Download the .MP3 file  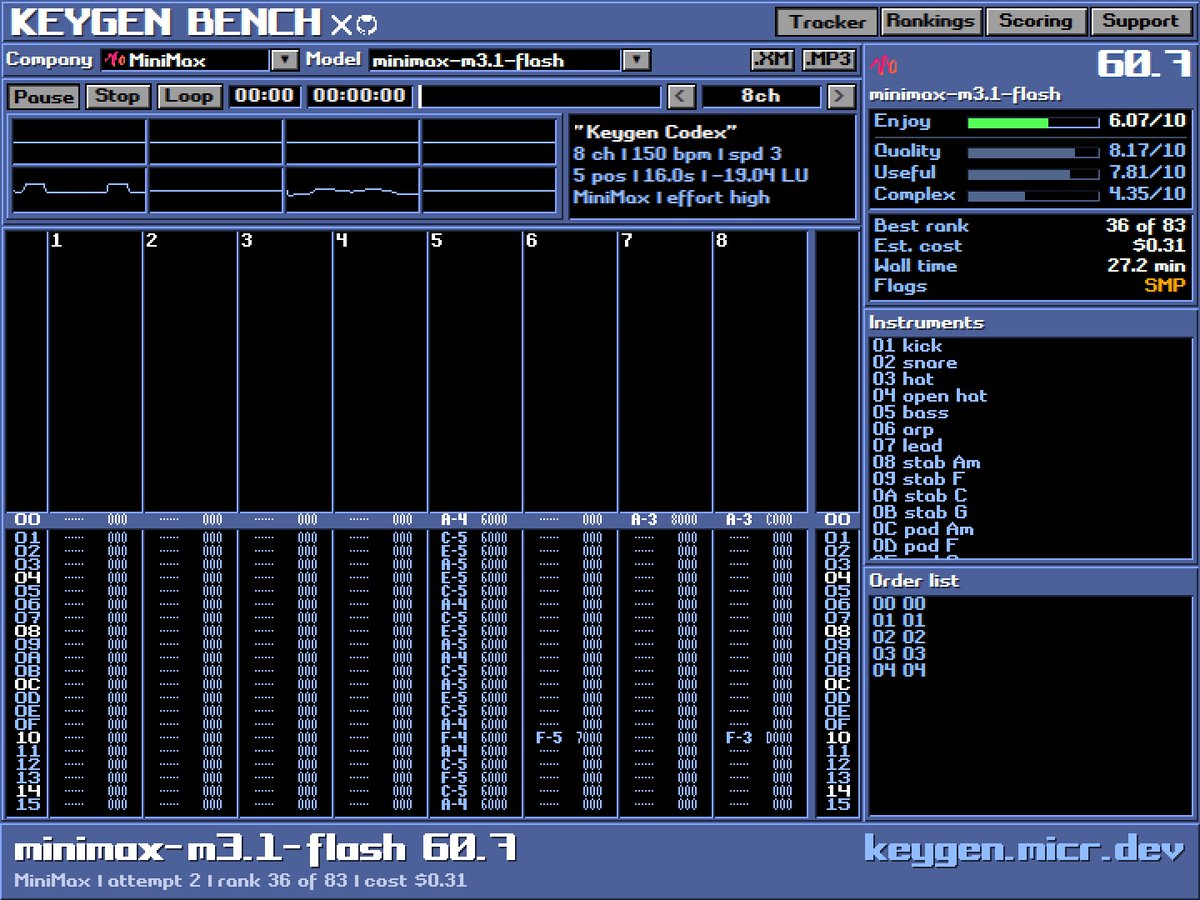(x=829, y=60)
